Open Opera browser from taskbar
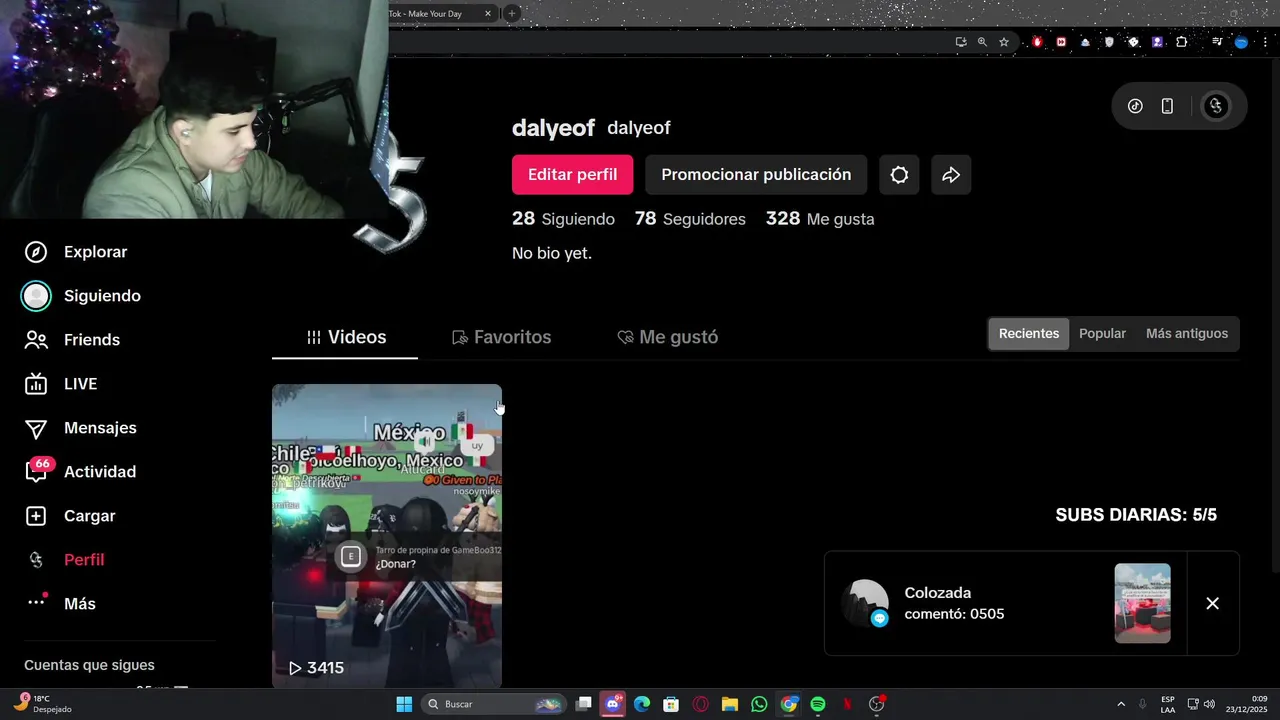The height and width of the screenshot is (720, 1280). (701, 704)
